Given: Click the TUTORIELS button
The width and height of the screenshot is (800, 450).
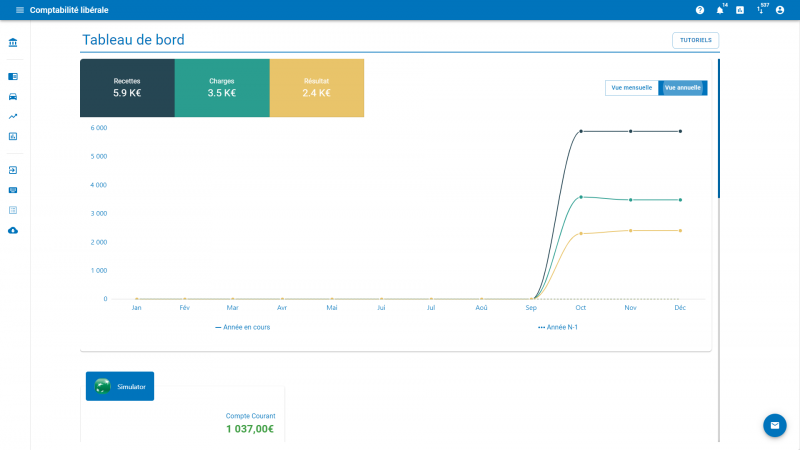Looking at the screenshot, I should tap(695, 40).
